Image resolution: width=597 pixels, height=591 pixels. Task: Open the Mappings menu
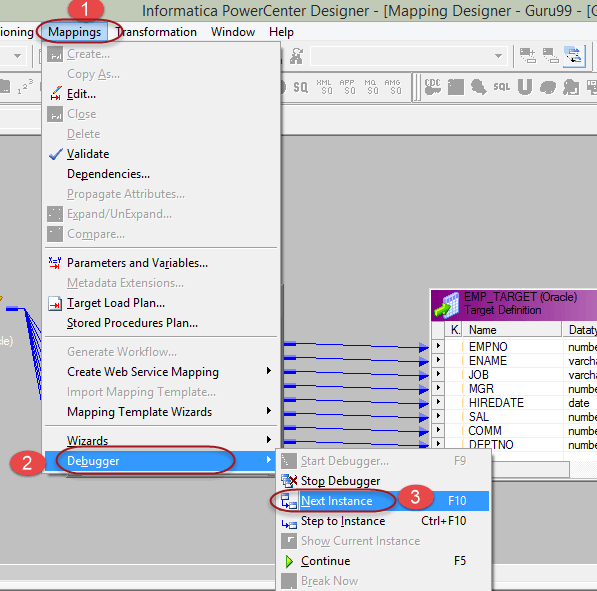click(75, 32)
